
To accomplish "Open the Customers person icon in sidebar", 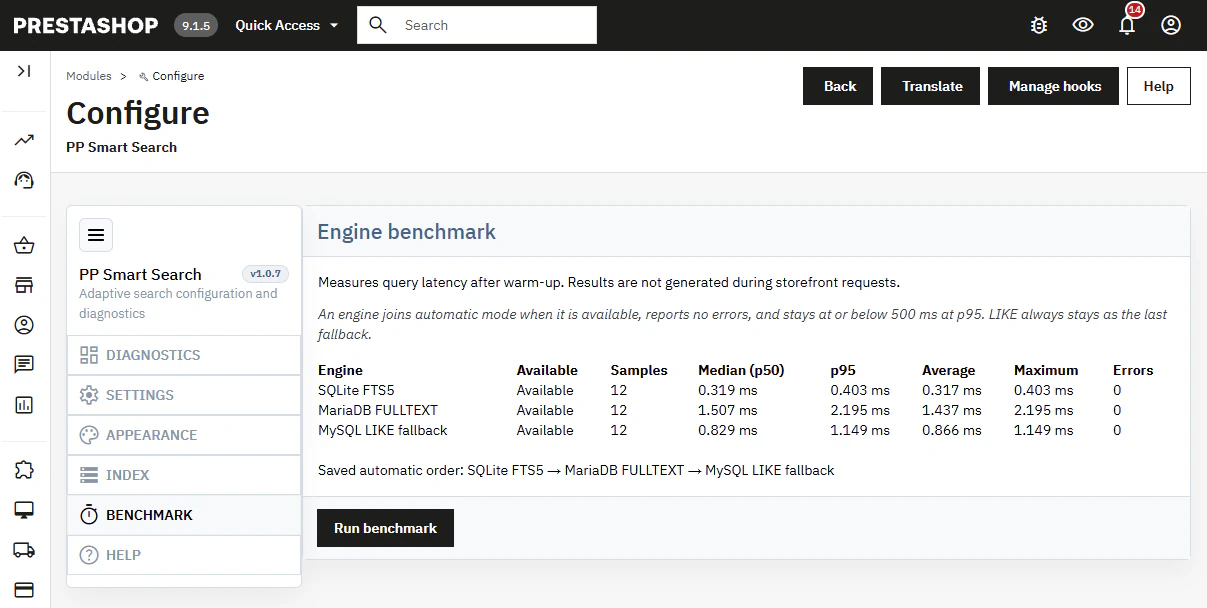I will coord(24,325).
